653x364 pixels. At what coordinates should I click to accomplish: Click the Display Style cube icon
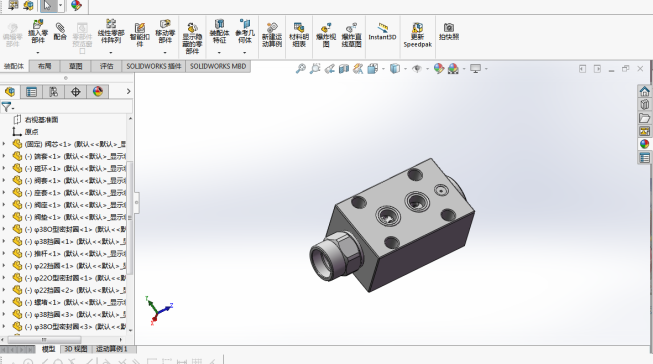(394, 68)
